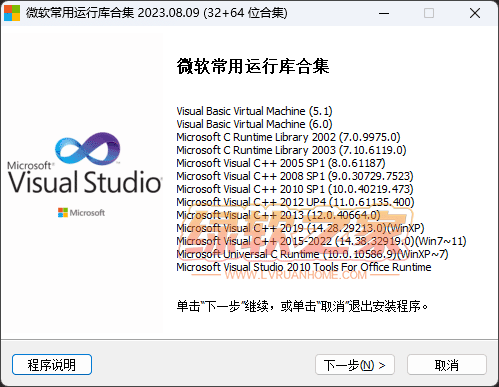Select Visual Basic Virtual Machine (5.1) line
This screenshot has width=499, height=387.
[x=254, y=111]
